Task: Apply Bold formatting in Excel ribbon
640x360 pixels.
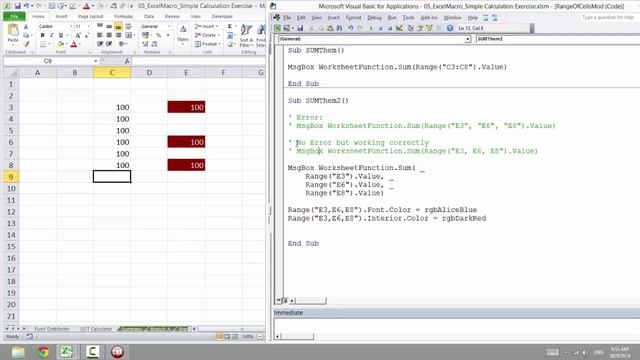Action: [42, 36]
